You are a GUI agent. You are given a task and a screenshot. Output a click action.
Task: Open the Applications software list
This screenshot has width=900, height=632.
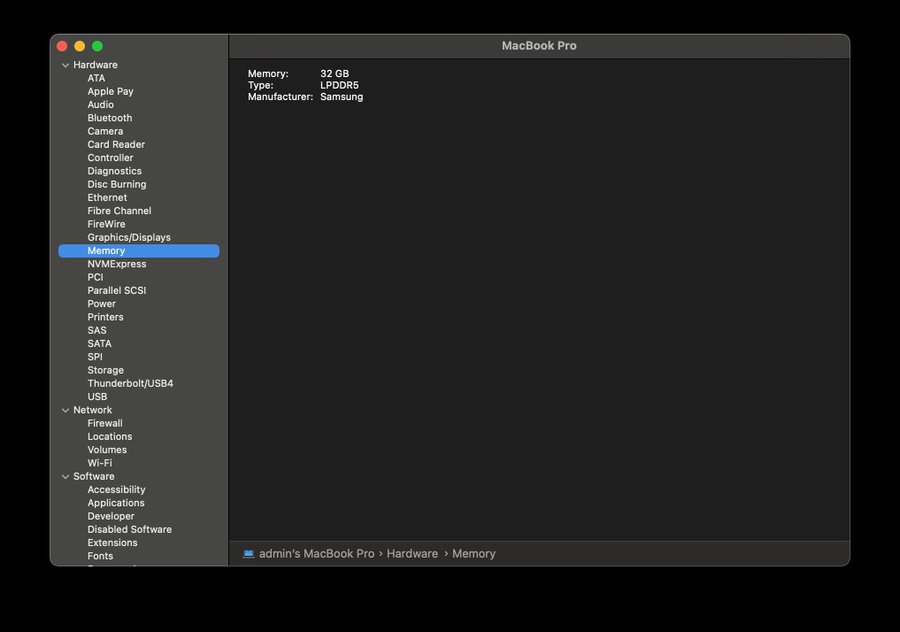coord(116,503)
